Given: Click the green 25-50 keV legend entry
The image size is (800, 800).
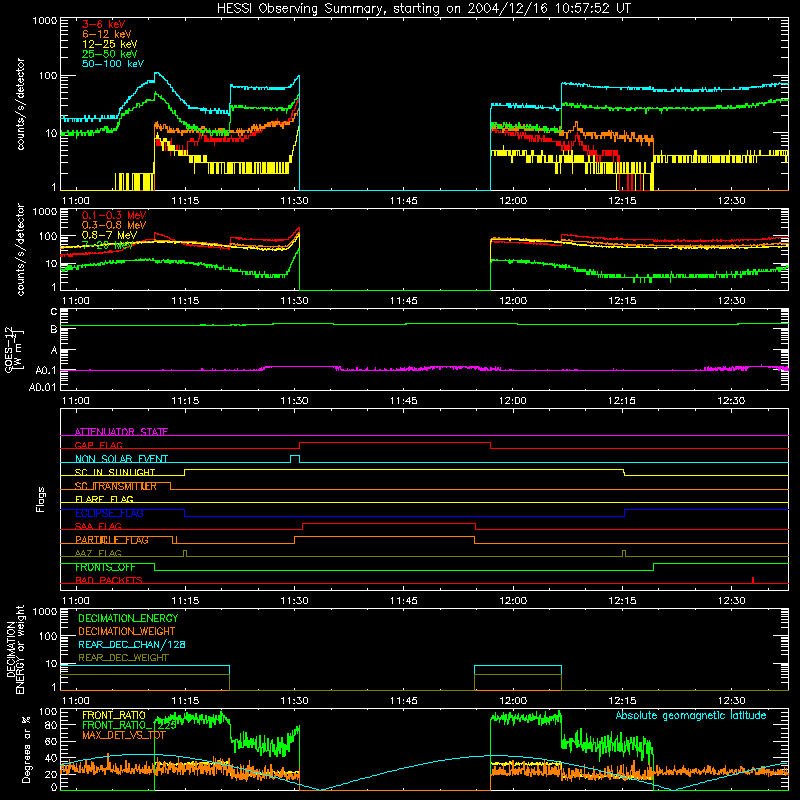Looking at the screenshot, I should pyautogui.click(x=110, y=54).
